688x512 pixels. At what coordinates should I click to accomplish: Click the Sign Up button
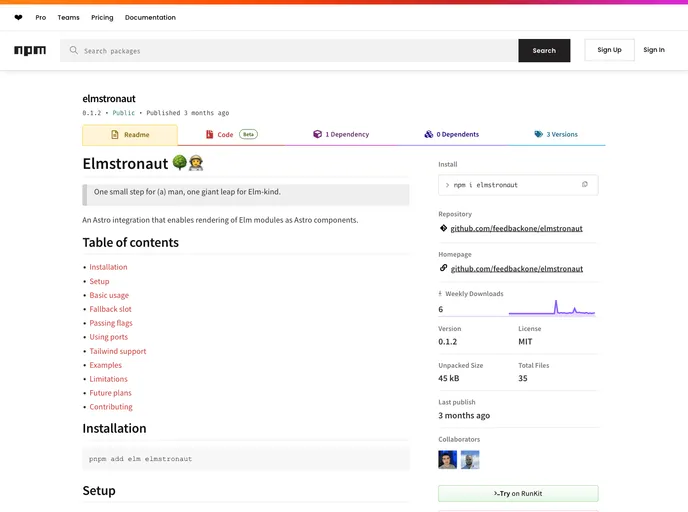click(609, 50)
